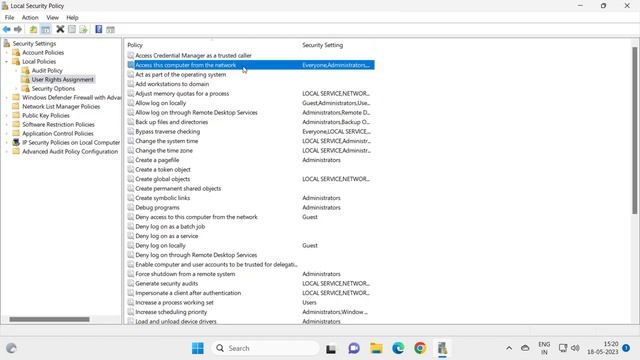
Task: Click the Back arrow in the toolbar
Action: [x=7, y=29]
